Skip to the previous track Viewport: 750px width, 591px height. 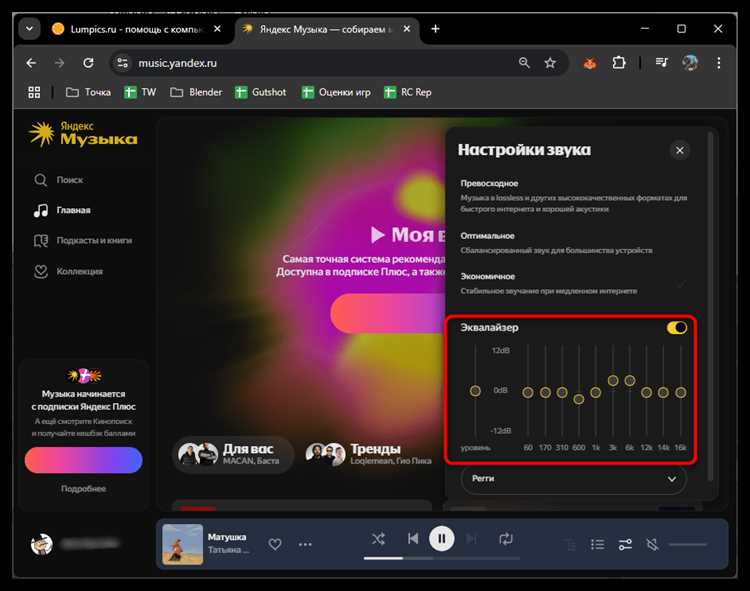pyautogui.click(x=413, y=539)
